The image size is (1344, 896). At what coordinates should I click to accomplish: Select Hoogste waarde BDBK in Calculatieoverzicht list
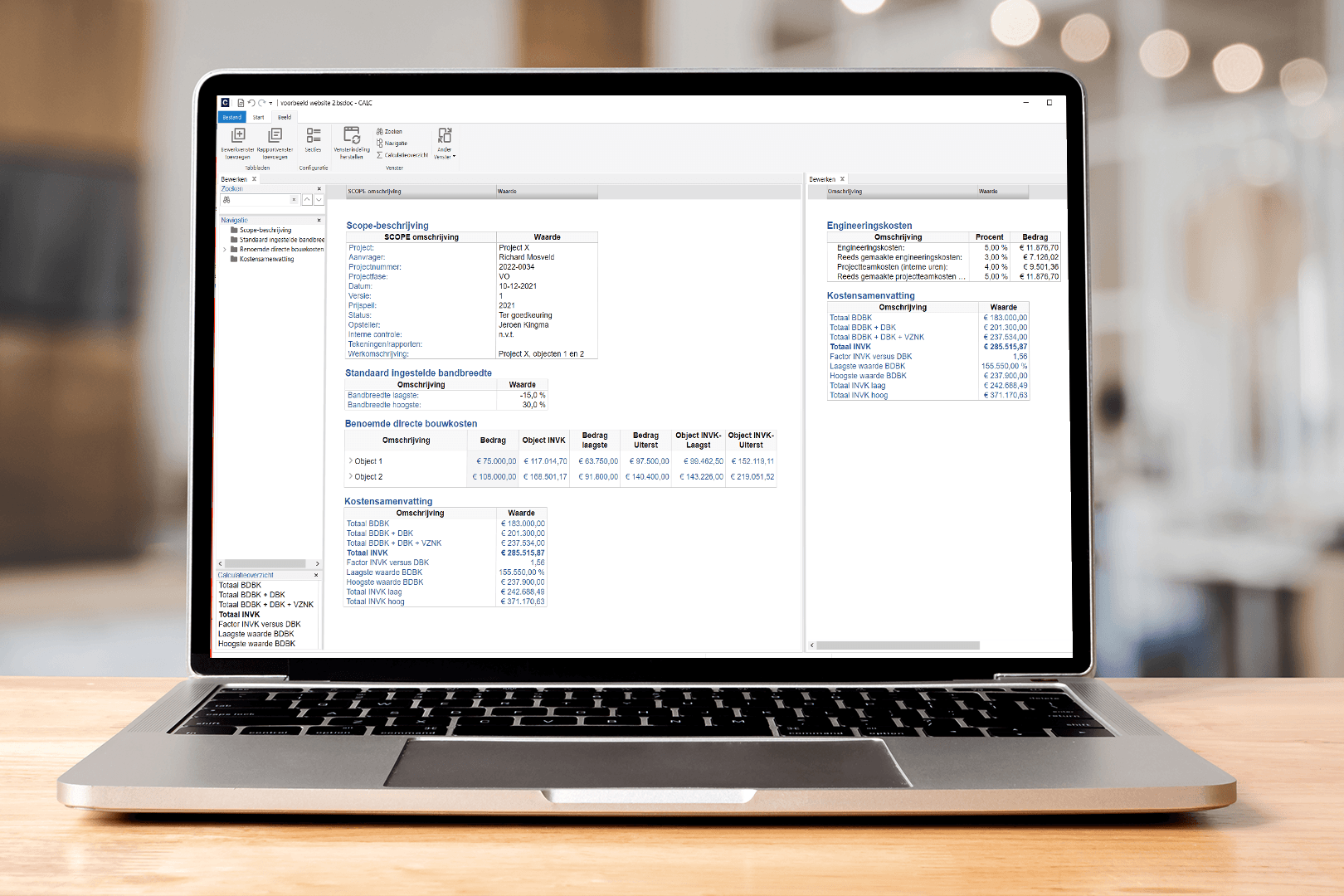(256, 644)
